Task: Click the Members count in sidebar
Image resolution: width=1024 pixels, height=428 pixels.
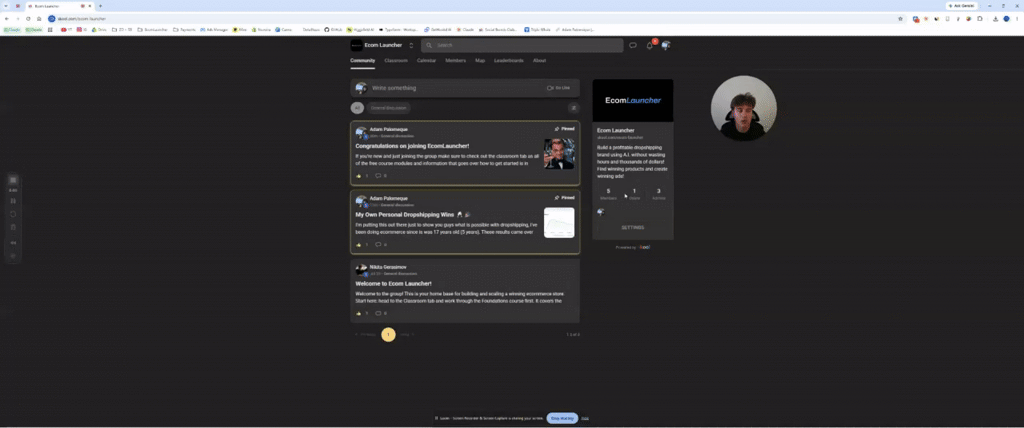Action: 608,193
